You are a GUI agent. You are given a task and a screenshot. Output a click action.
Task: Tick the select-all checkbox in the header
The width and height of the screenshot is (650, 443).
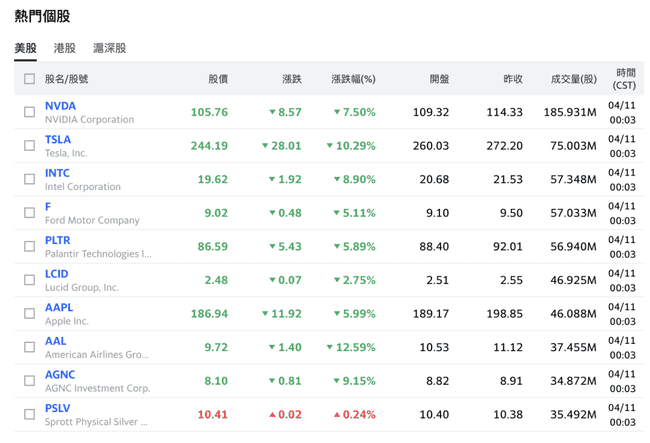[x=29, y=79]
